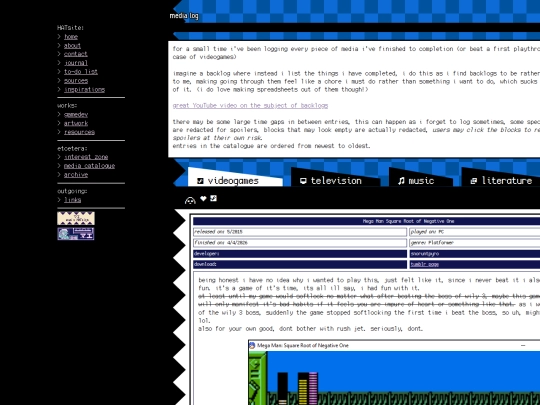Viewport: 540px width, 405px height.
Task: Click the 'snoruntpyro' developer name cell
Action: click(475, 254)
